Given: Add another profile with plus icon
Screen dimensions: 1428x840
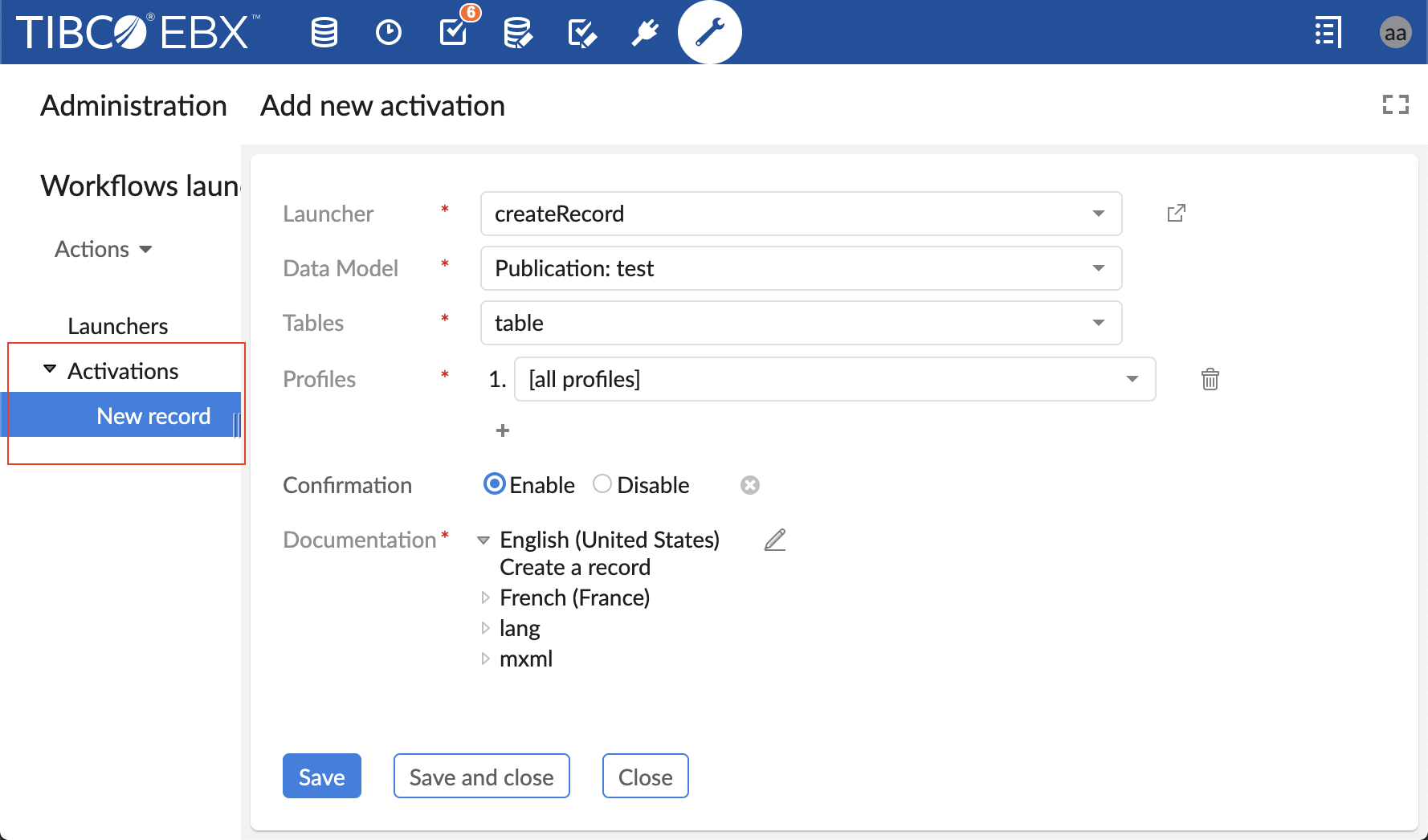Looking at the screenshot, I should coord(503,430).
